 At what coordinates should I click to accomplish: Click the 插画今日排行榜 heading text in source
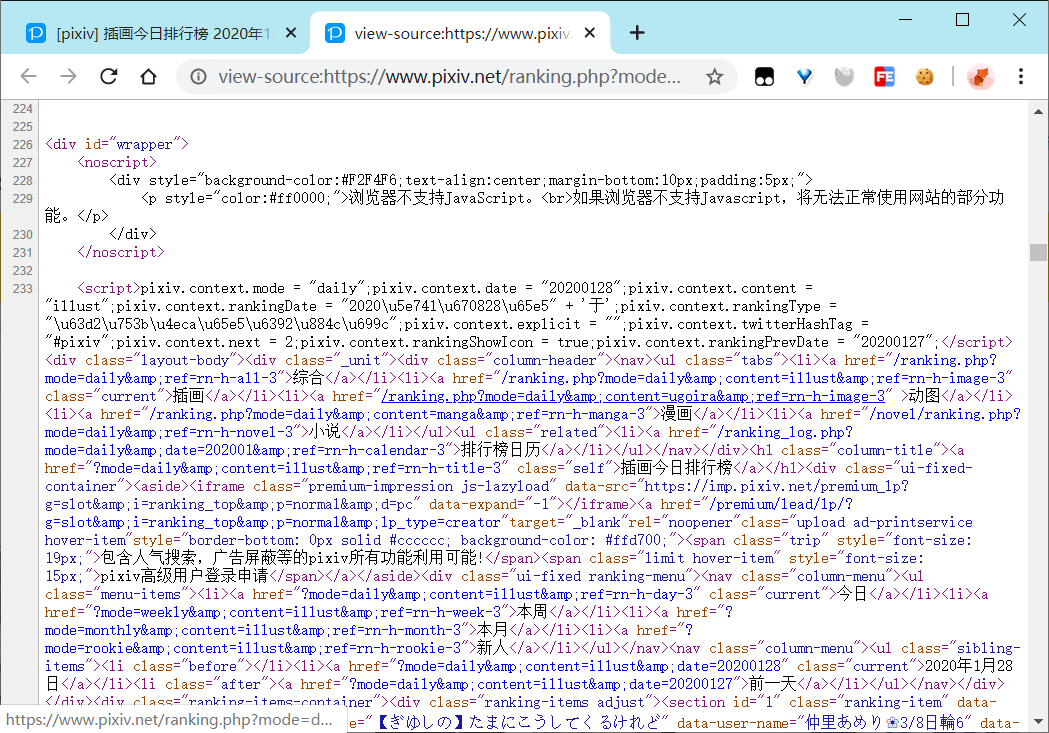coord(676,468)
